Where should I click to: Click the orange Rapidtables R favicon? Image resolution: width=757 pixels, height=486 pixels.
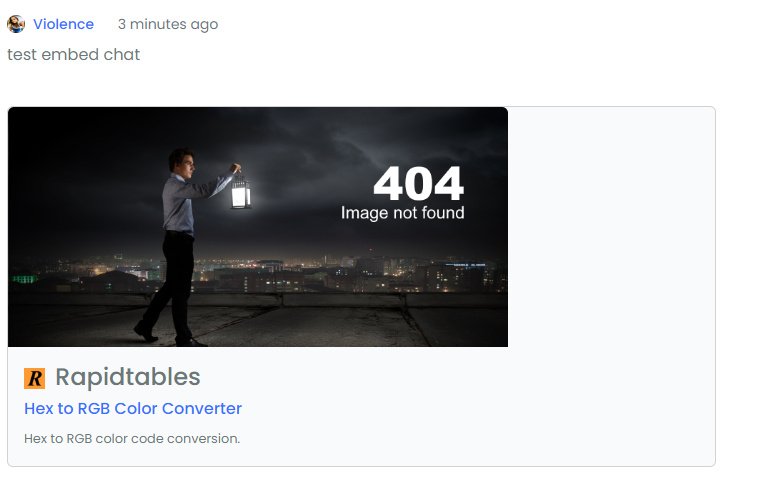35,378
